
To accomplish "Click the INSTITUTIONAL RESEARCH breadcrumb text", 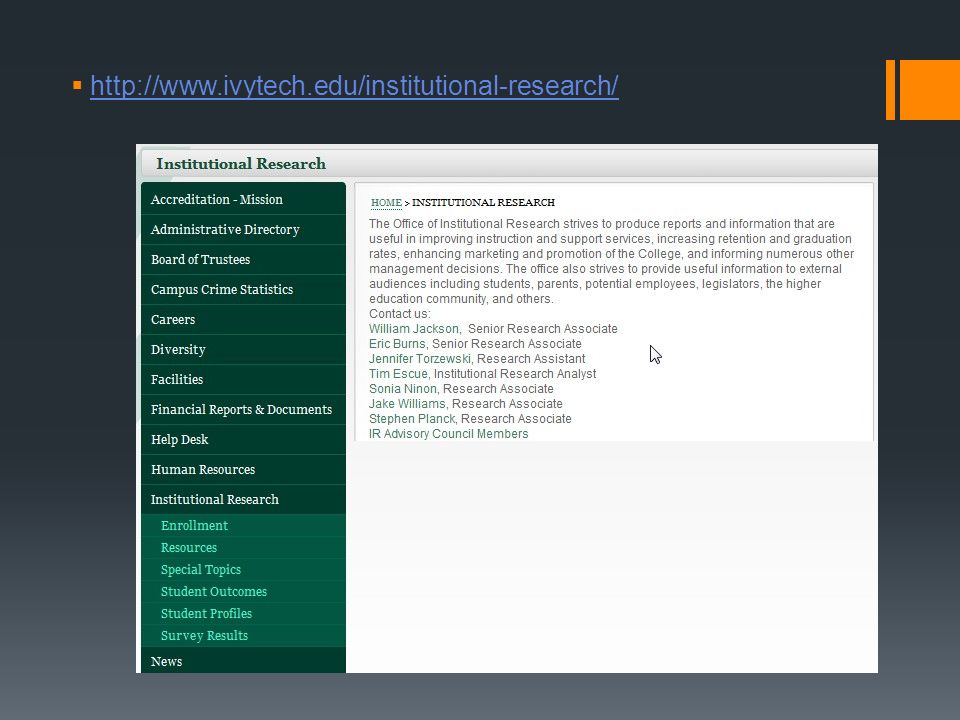I will 483,203.
